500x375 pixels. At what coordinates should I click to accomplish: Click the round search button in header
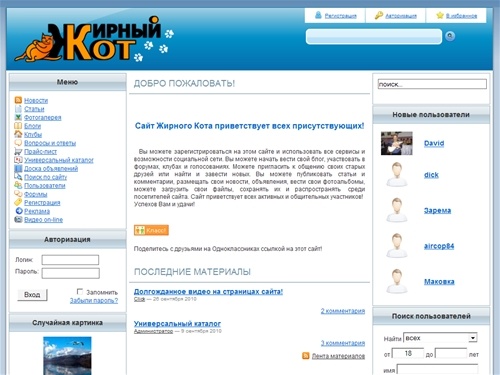(450, 36)
